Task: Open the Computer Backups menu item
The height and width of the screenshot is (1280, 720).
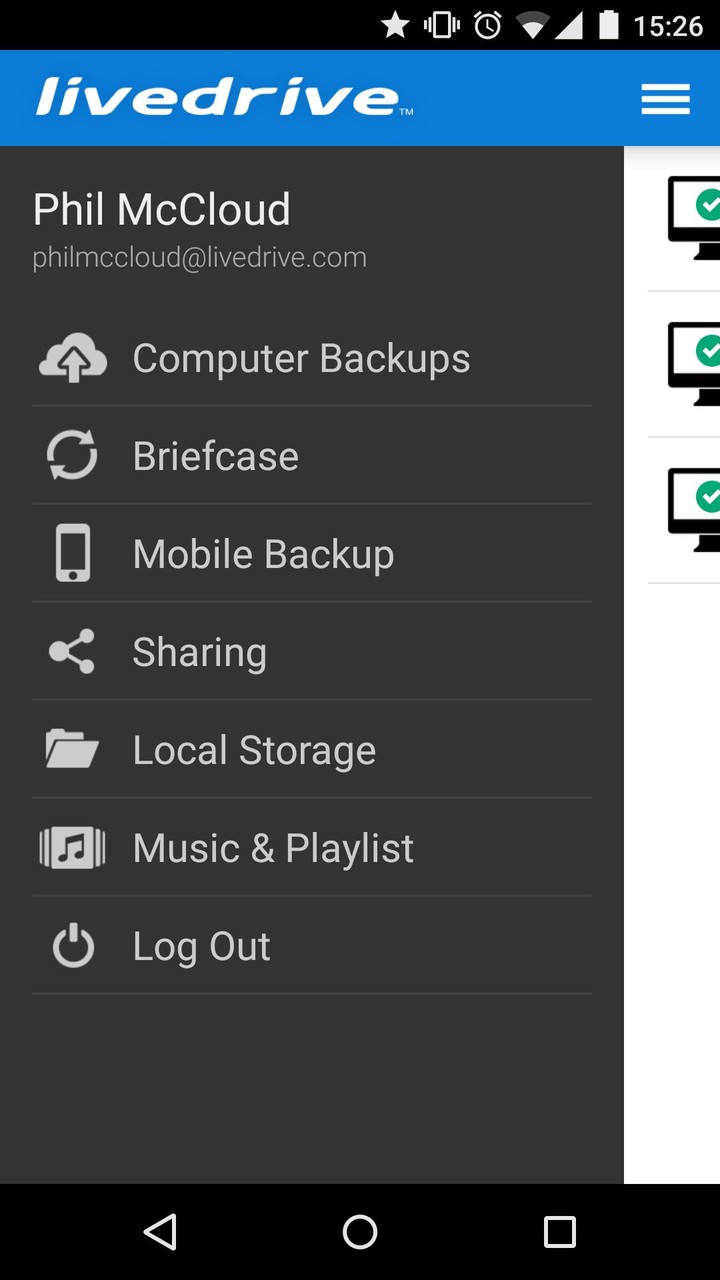Action: tap(312, 359)
